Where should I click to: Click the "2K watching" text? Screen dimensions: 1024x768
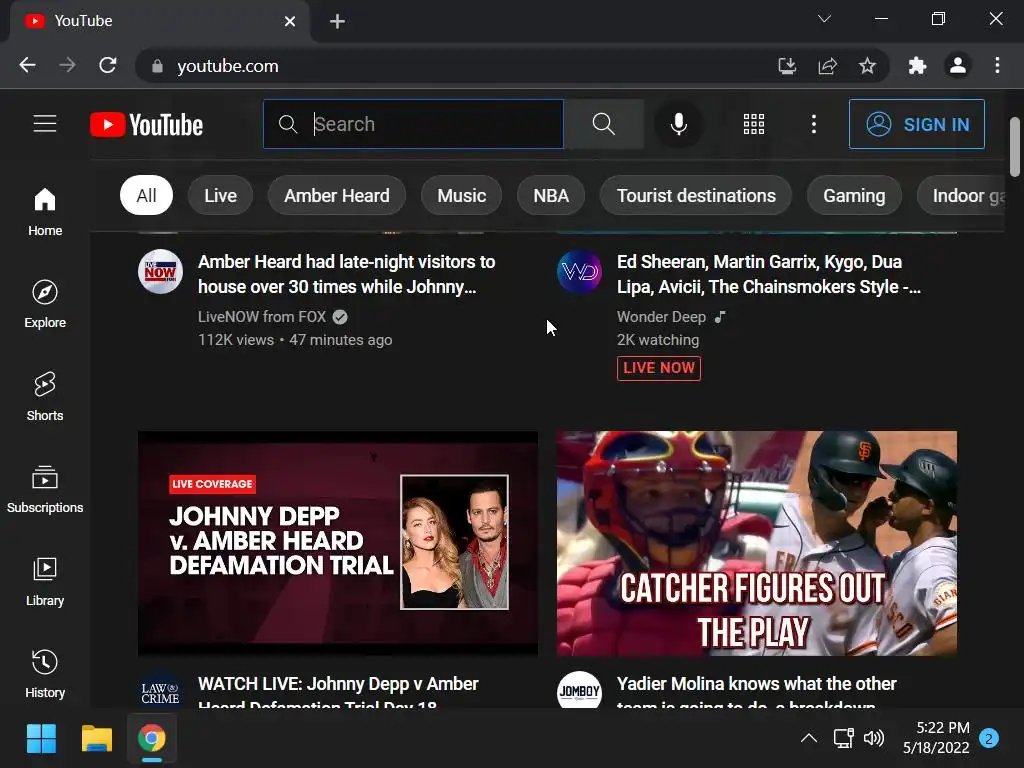point(658,340)
